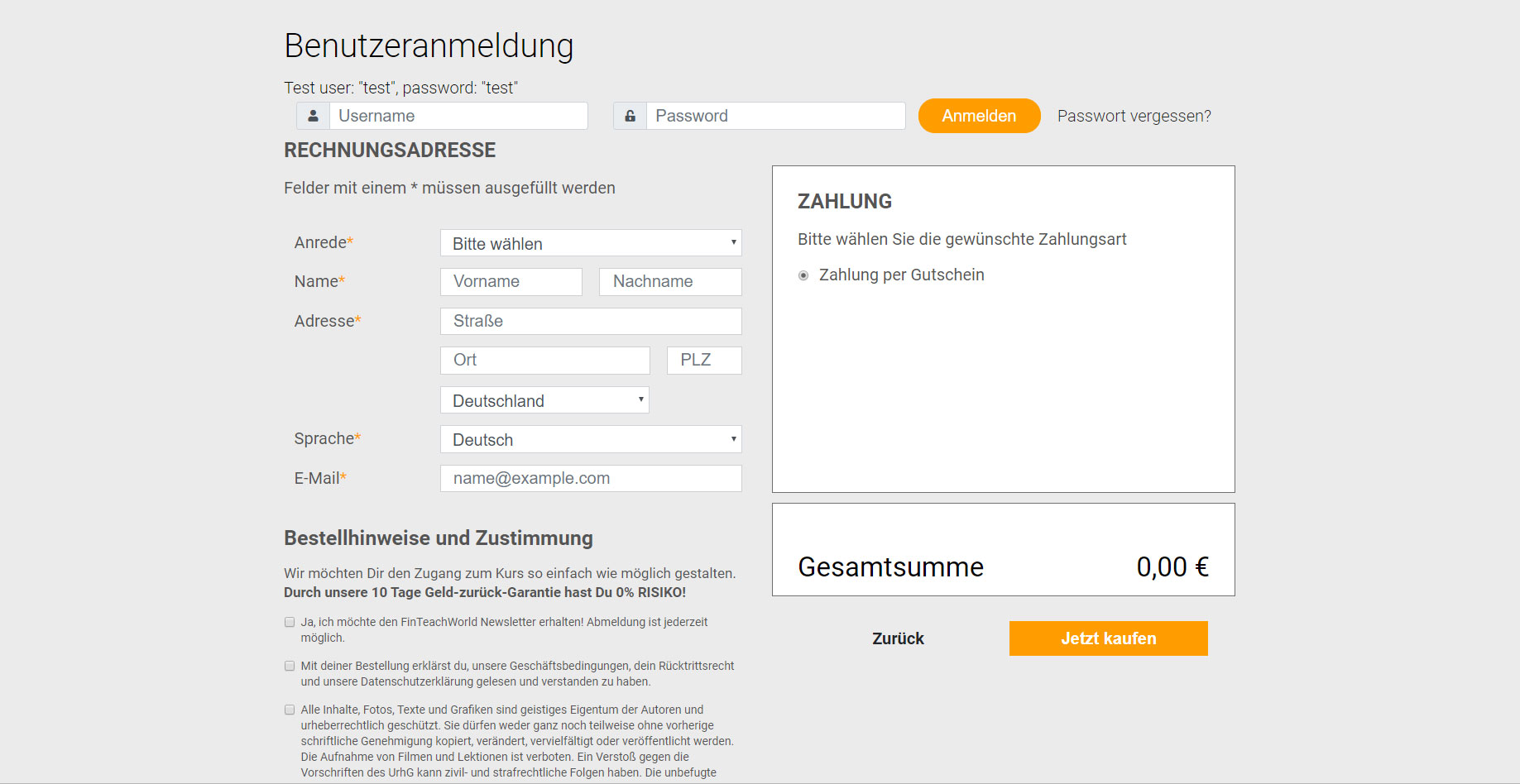Click the Jetzt kaufen button
The height and width of the screenshot is (784, 1520).
pyautogui.click(x=1108, y=638)
